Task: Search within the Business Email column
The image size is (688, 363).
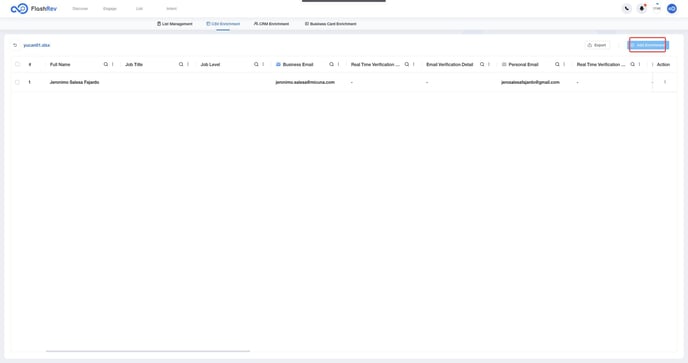Action: 331,65
